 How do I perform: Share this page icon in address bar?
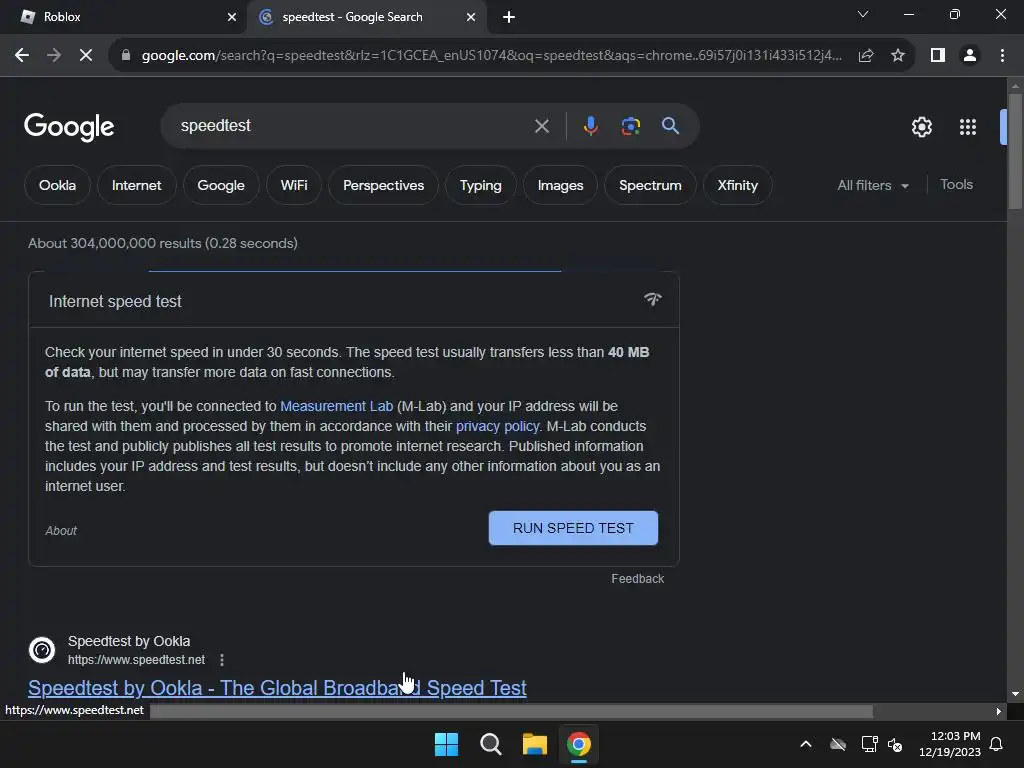(866, 56)
